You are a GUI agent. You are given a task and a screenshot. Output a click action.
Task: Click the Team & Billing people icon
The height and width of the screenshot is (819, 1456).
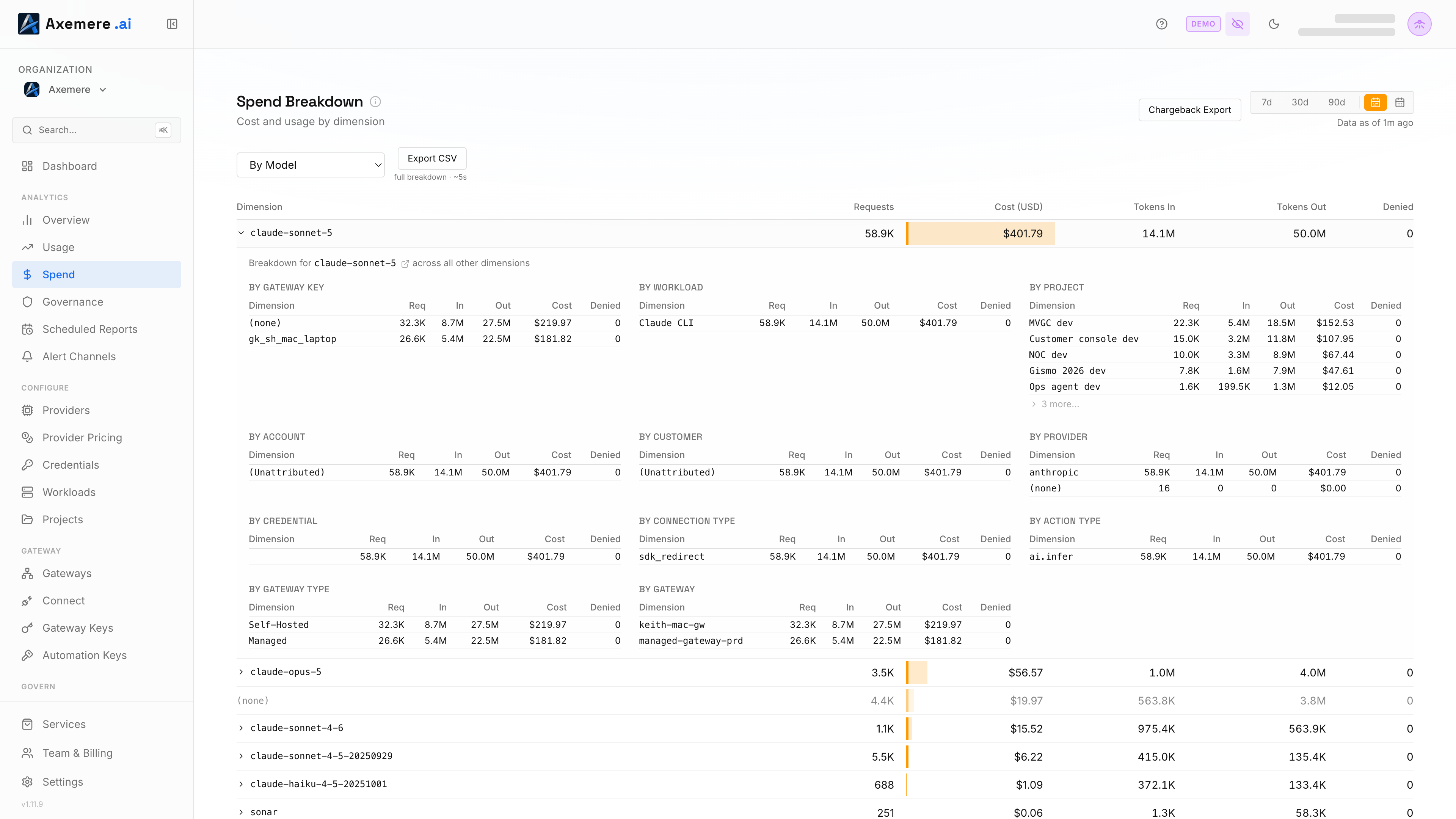point(27,753)
